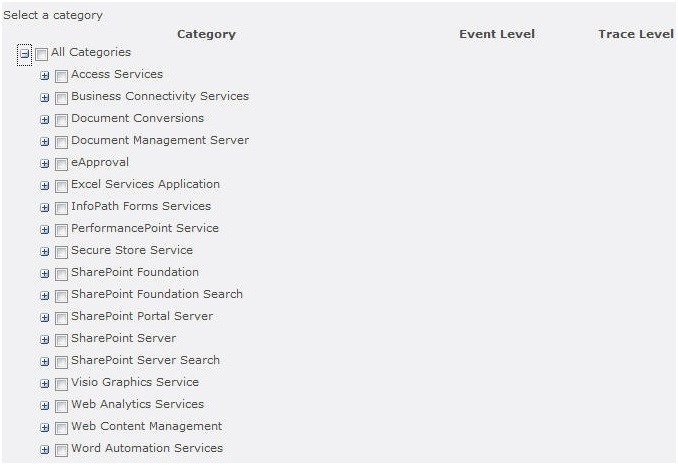This screenshot has height=465, width=678.
Task: Click the SharePoint Foundation Search label
Action: point(157,294)
